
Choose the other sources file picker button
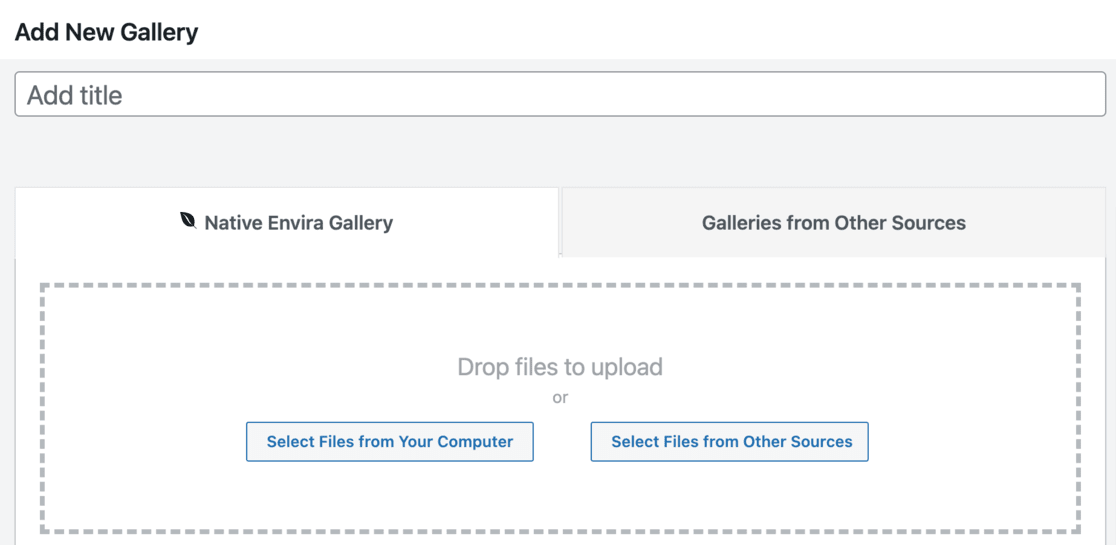pos(729,441)
